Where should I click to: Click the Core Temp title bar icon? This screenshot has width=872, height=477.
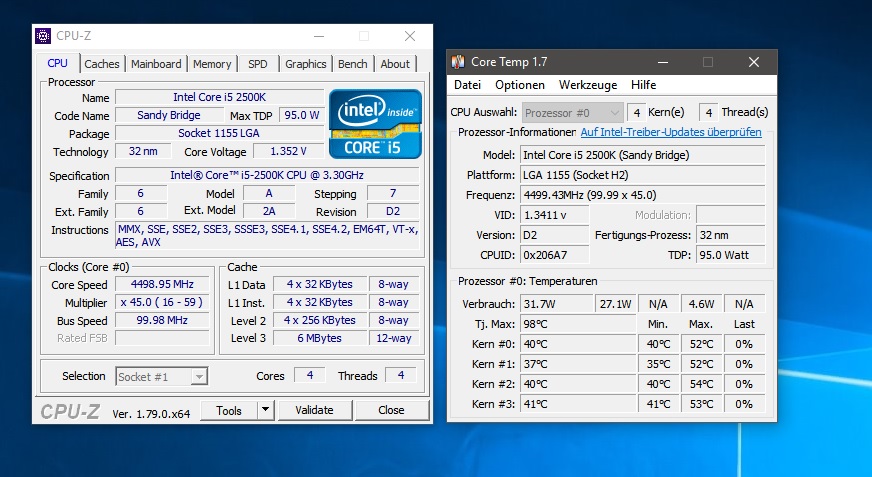point(458,62)
